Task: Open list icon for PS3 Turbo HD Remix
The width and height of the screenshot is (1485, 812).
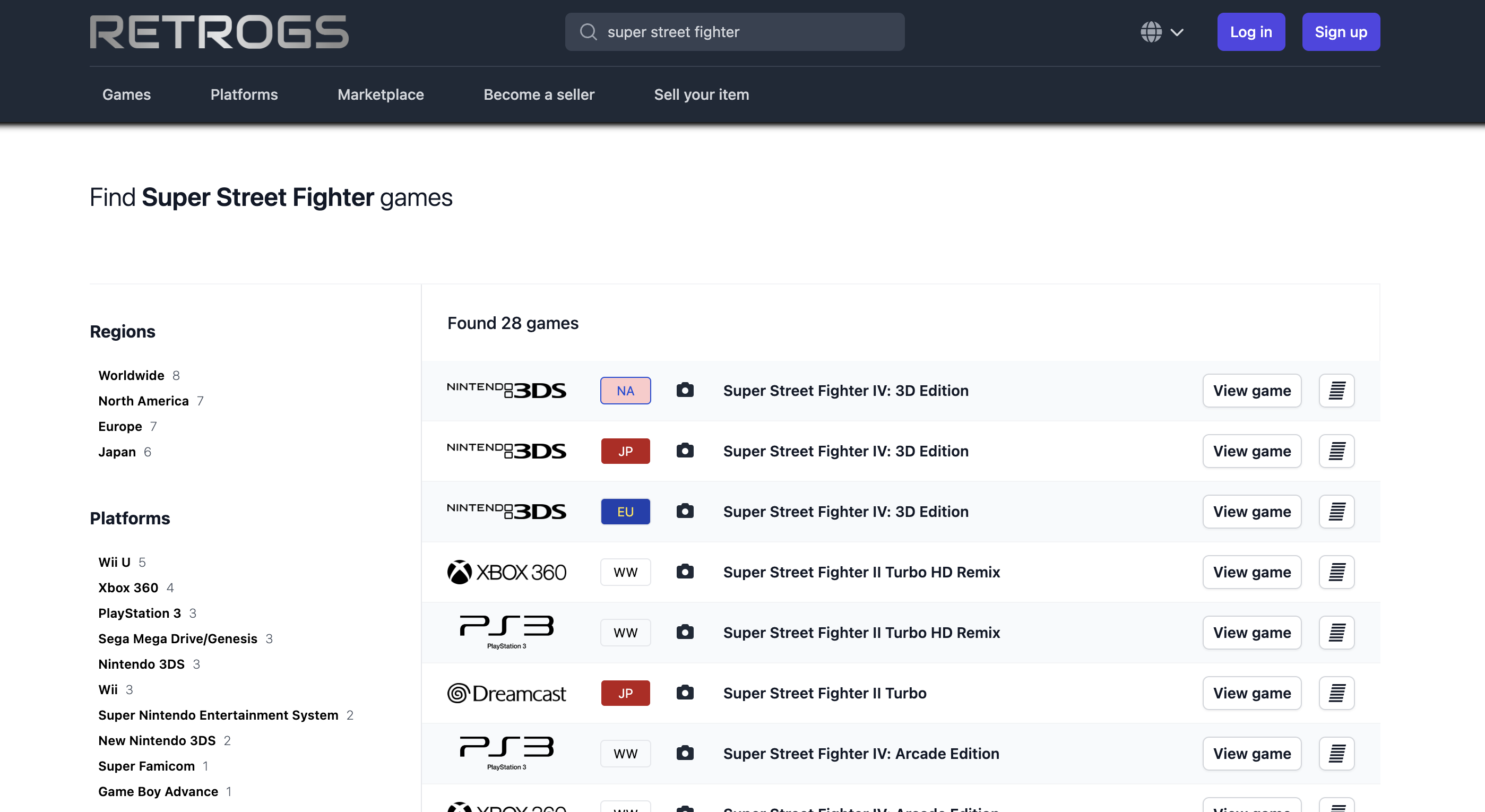Action: click(x=1336, y=632)
